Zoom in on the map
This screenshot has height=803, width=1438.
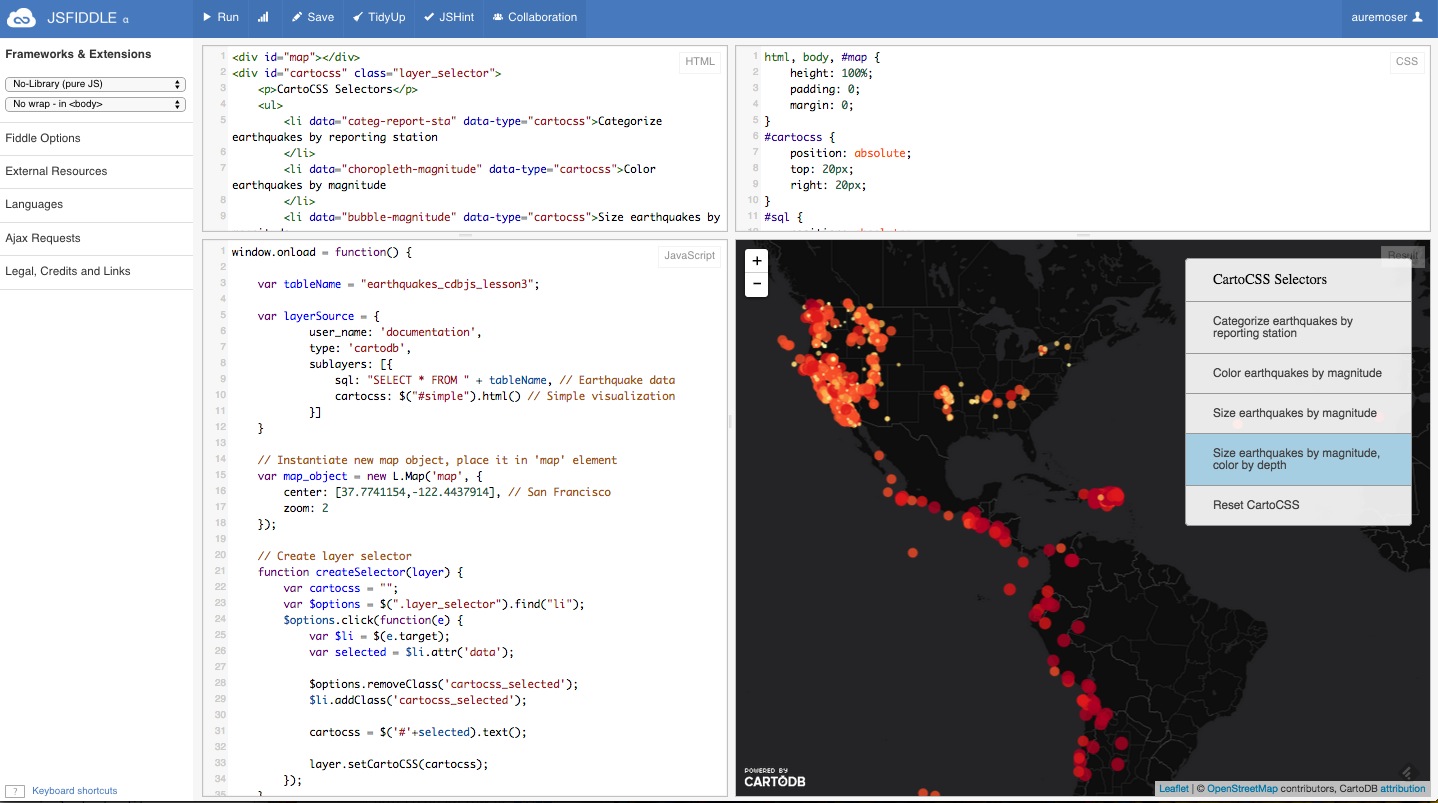[757, 261]
